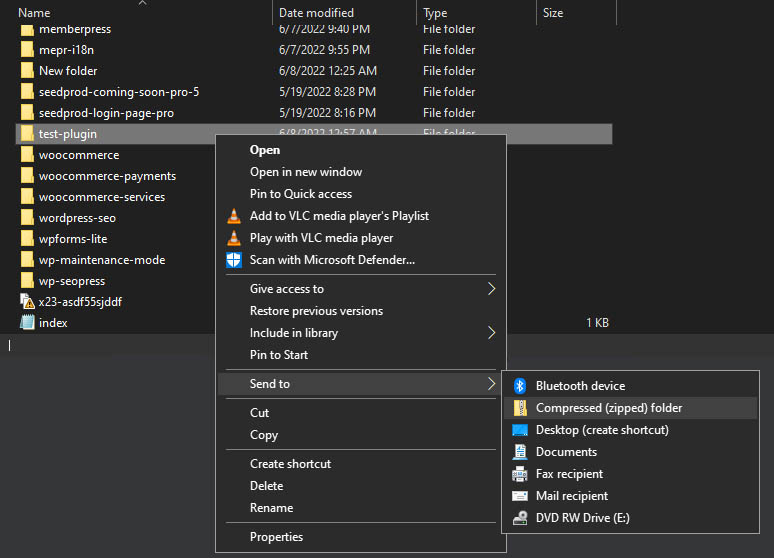This screenshot has width=774, height=558.
Task: Click the Mail recipient envelope icon
Action: coord(519,496)
